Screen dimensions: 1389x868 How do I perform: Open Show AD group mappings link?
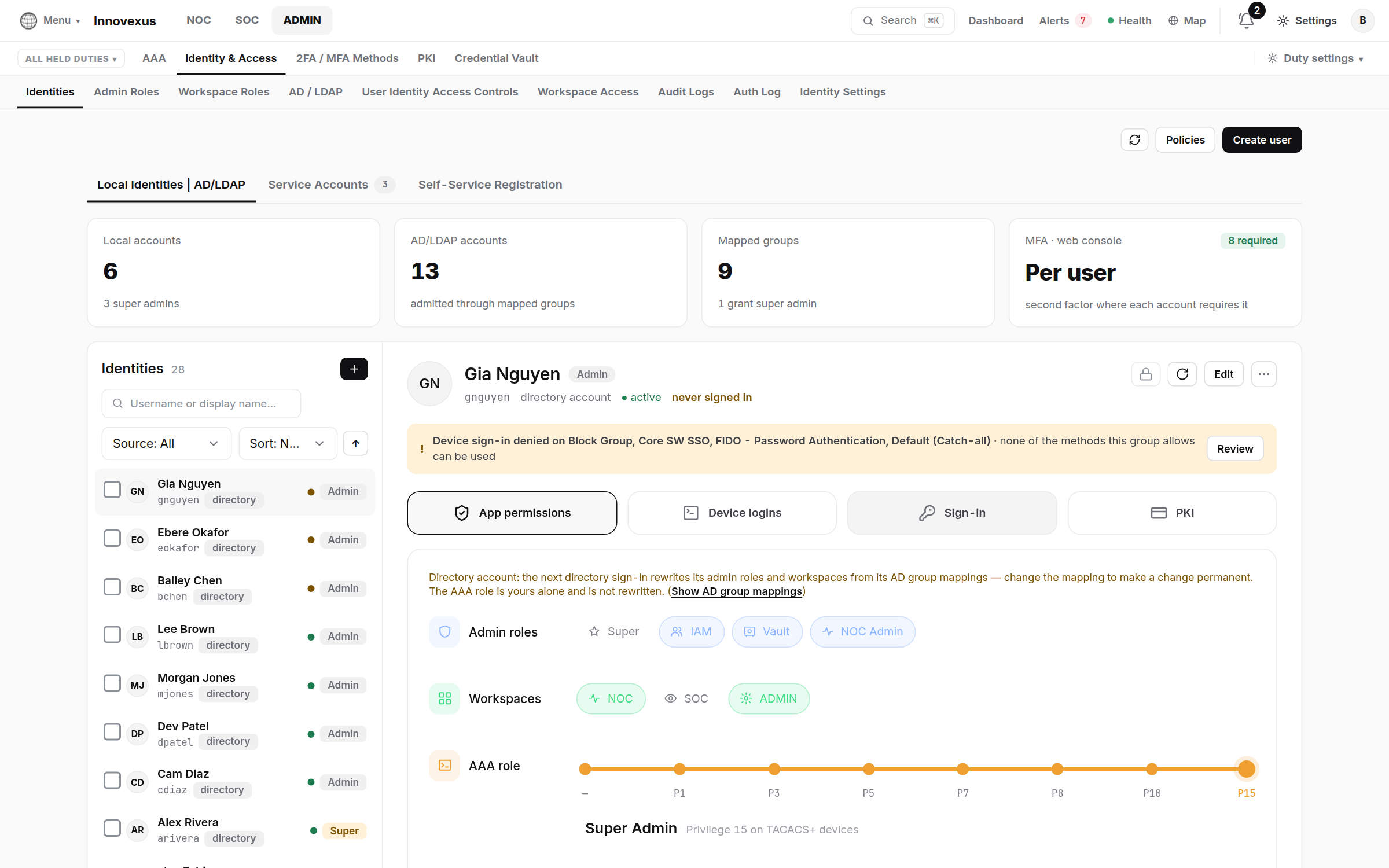coord(736,592)
